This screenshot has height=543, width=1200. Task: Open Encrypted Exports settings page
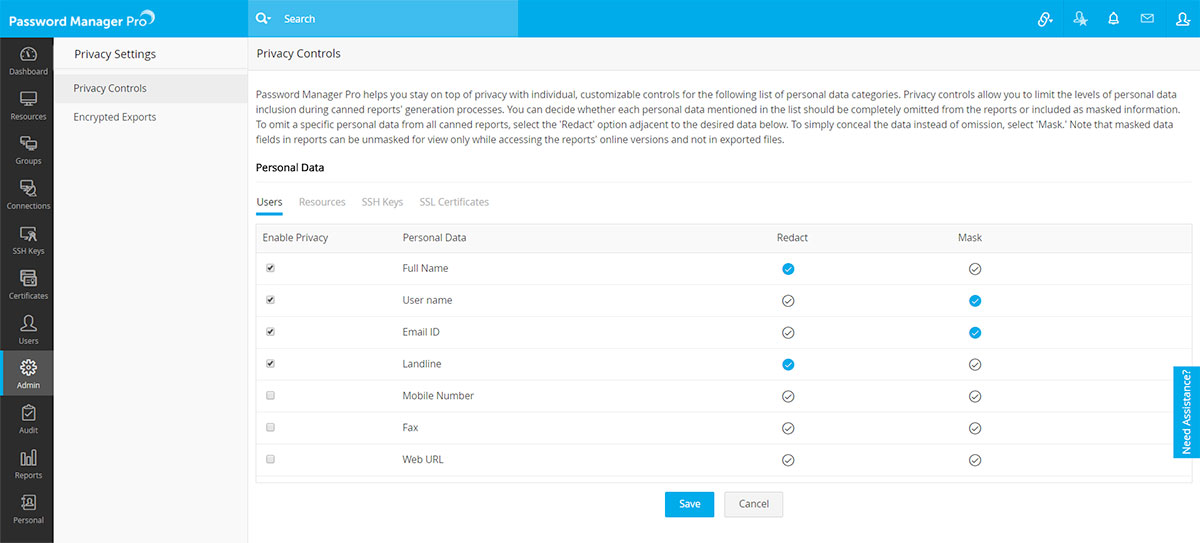[115, 117]
